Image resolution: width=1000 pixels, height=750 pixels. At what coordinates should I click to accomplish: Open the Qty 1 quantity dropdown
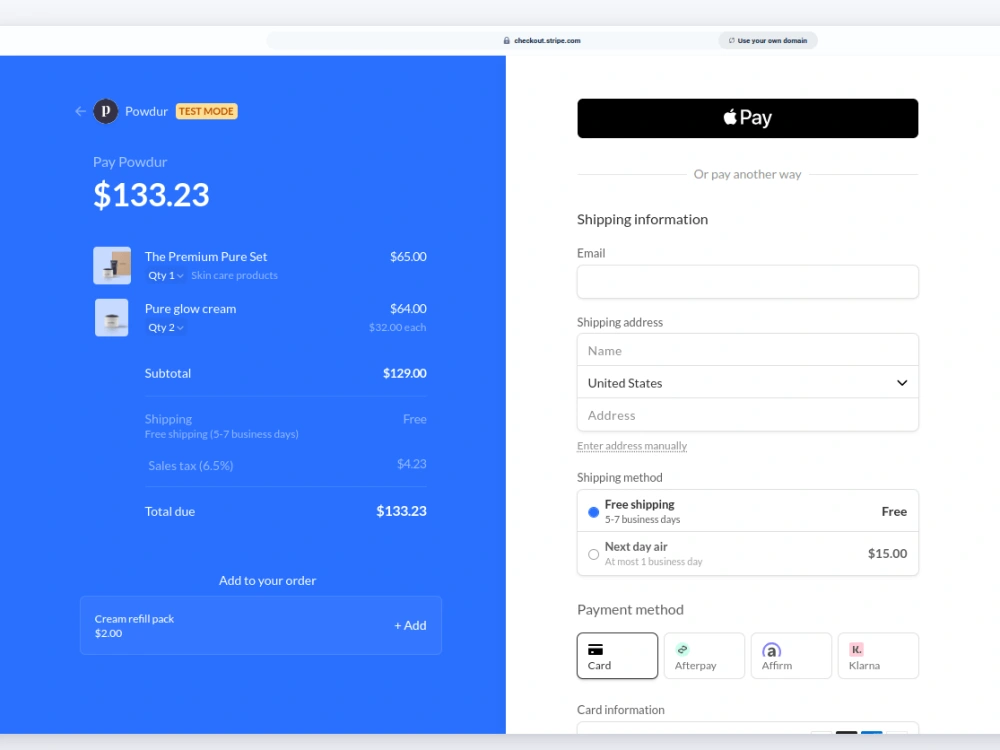pyautogui.click(x=166, y=276)
